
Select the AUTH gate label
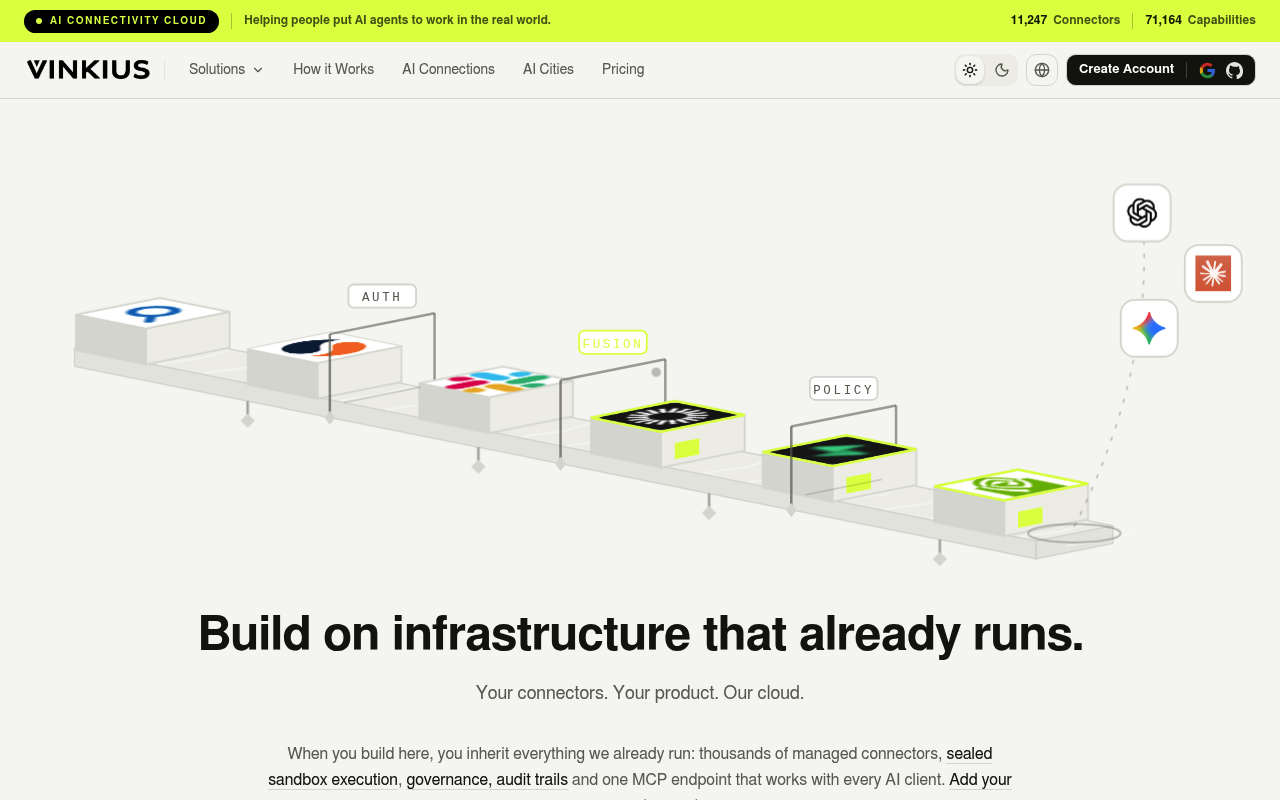(382, 296)
